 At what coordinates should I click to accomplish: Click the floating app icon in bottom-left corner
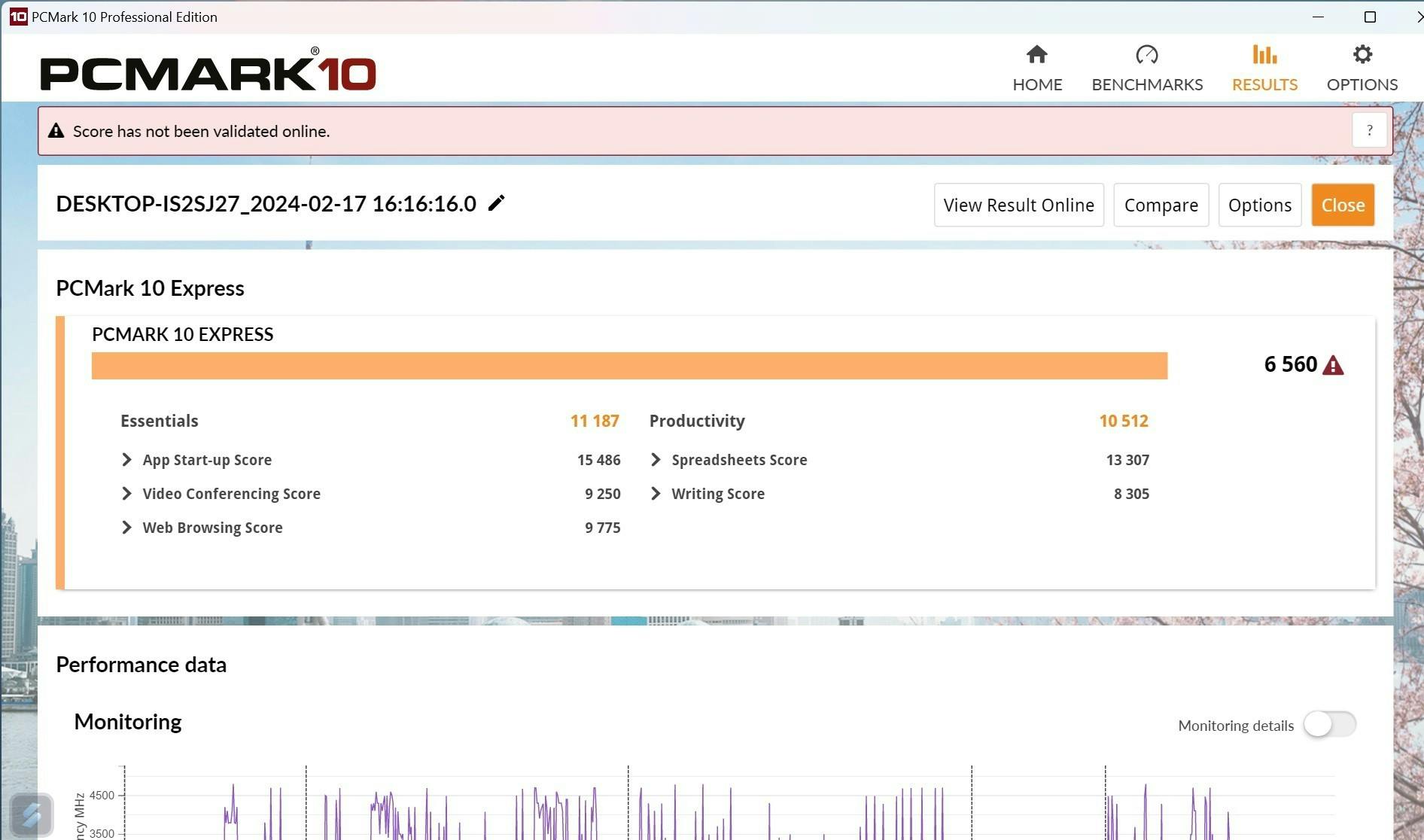click(x=32, y=814)
